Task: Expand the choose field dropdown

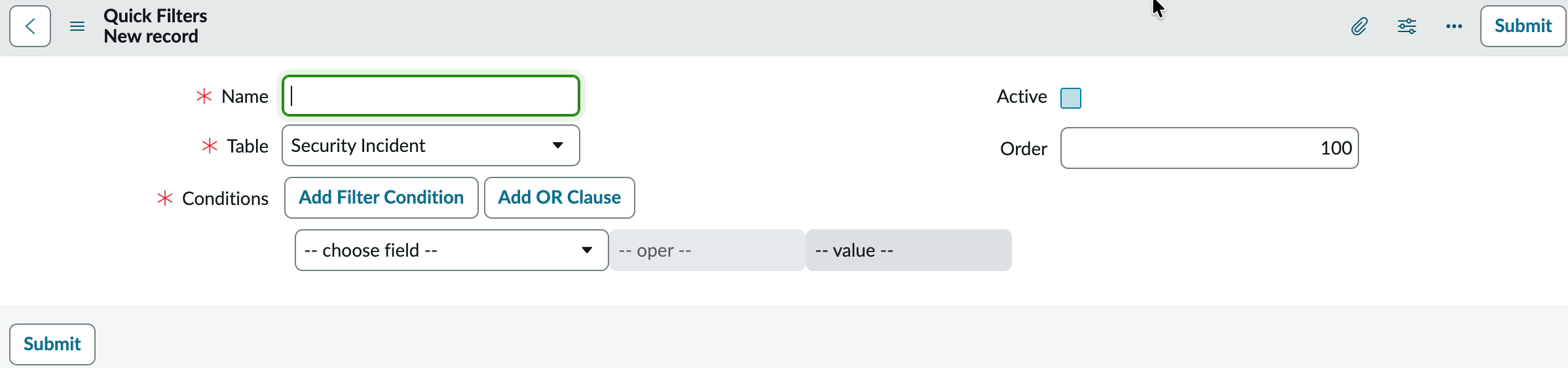Action: pyautogui.click(x=452, y=250)
